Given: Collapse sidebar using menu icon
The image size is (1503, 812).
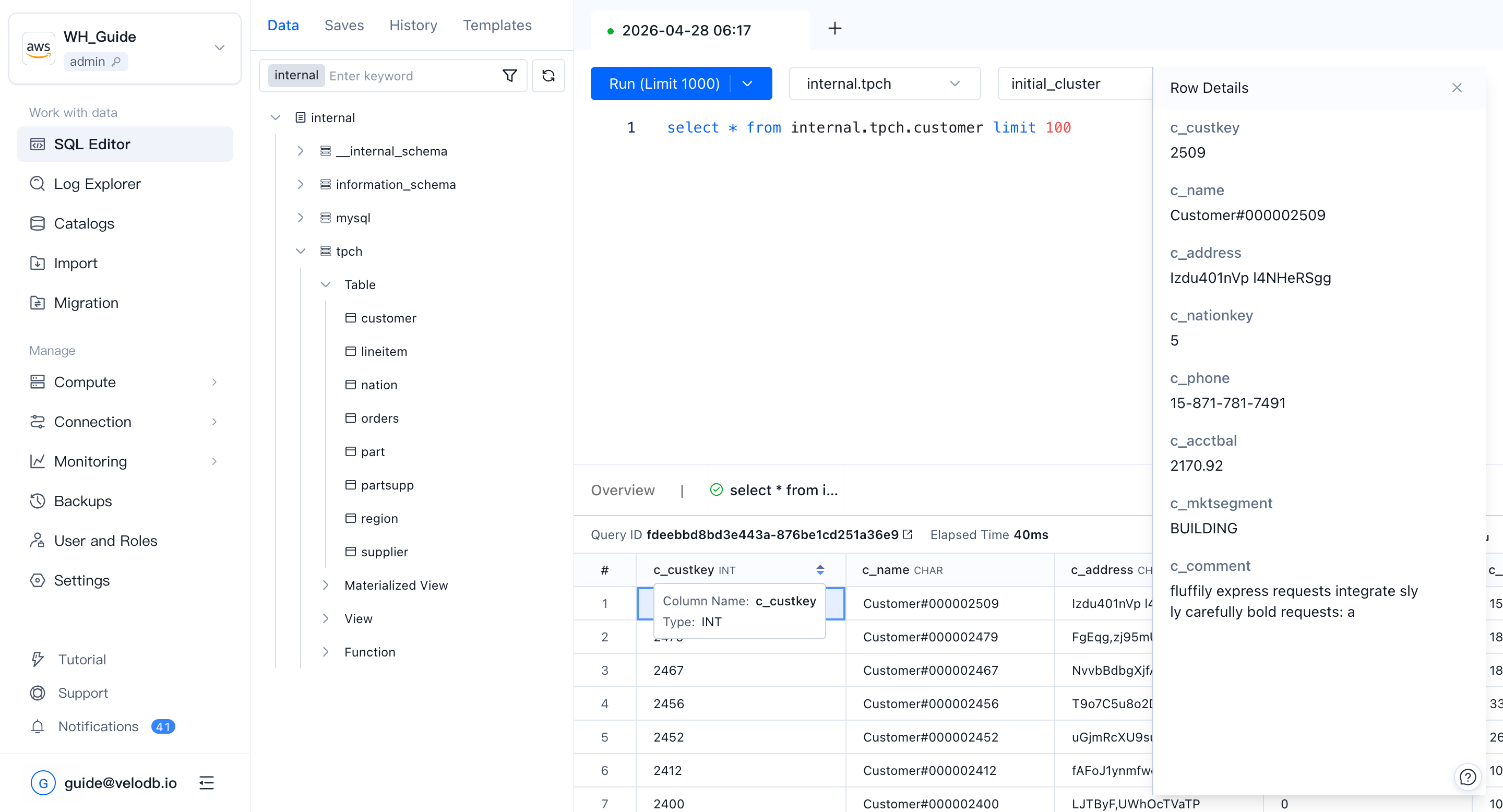Looking at the screenshot, I should tap(207, 782).
